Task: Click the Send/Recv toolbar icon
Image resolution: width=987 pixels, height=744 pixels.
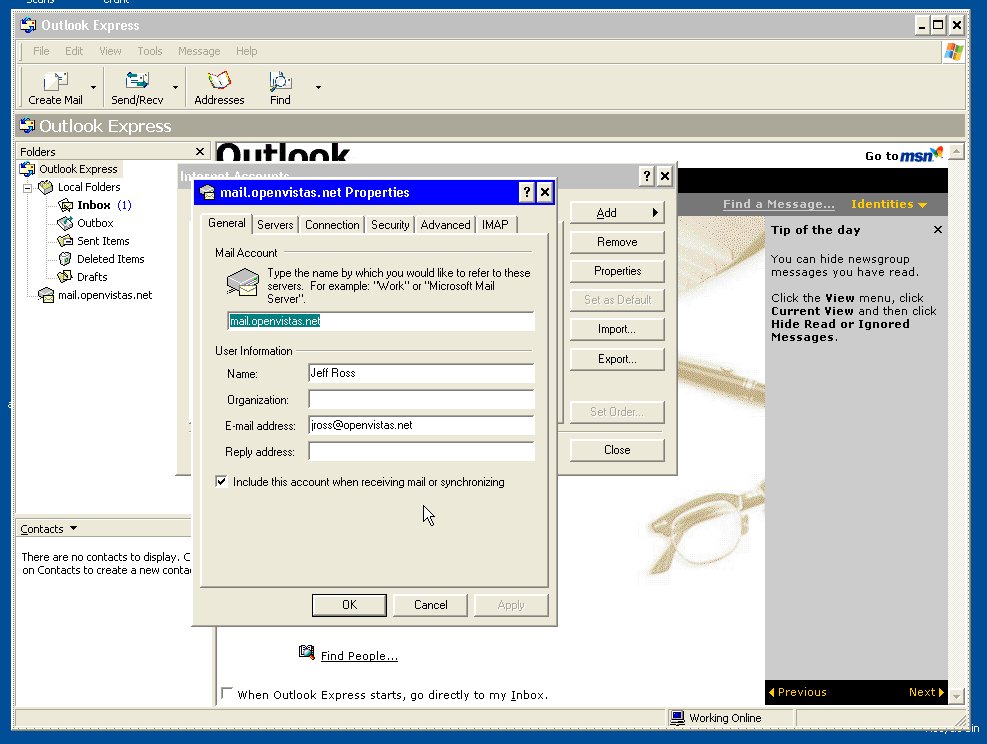Action: tap(137, 81)
